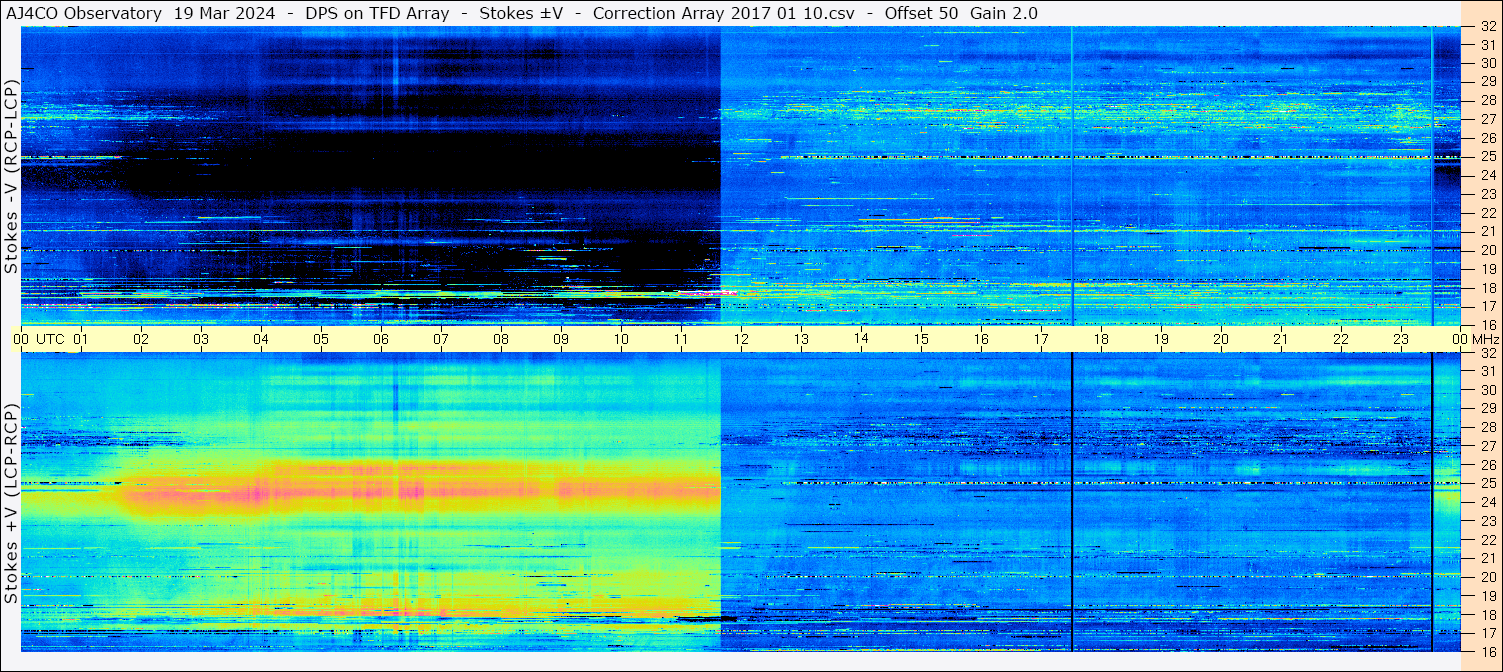Click the Stokes -V (RCP-LCP) axis label

[11, 174]
